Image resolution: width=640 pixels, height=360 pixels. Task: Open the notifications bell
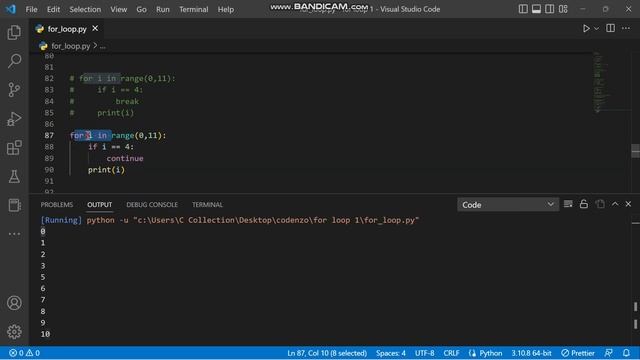pos(626,353)
